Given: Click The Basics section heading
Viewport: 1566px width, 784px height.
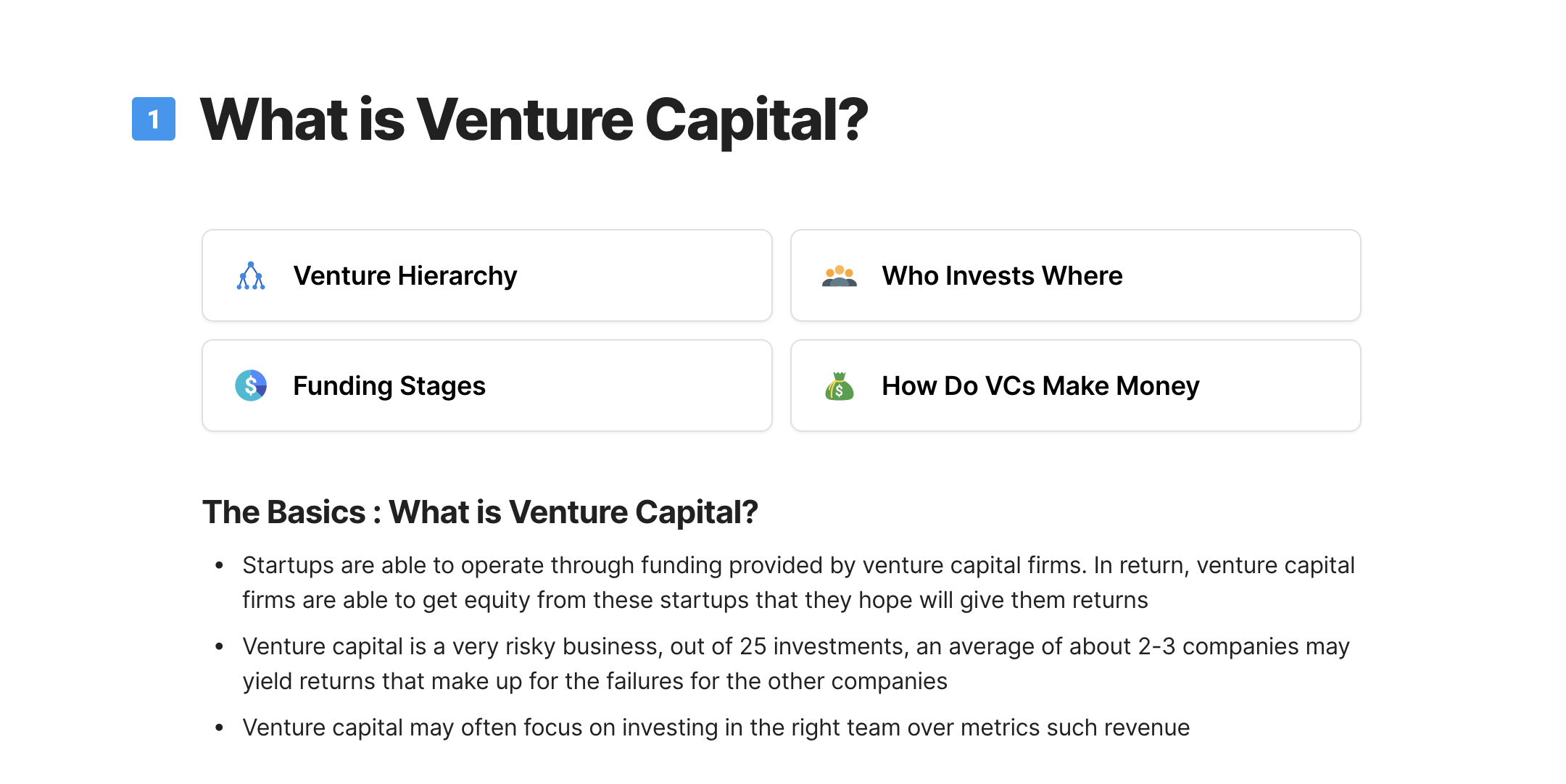Looking at the screenshot, I should point(480,512).
